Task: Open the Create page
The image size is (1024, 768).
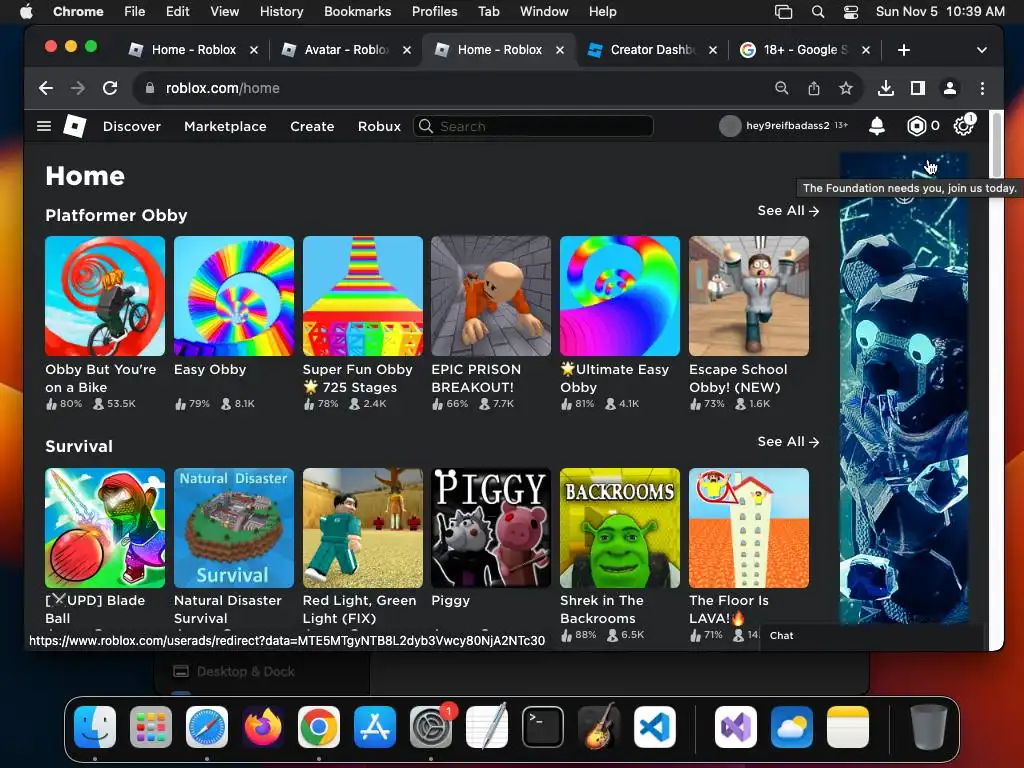Action: tap(312, 126)
